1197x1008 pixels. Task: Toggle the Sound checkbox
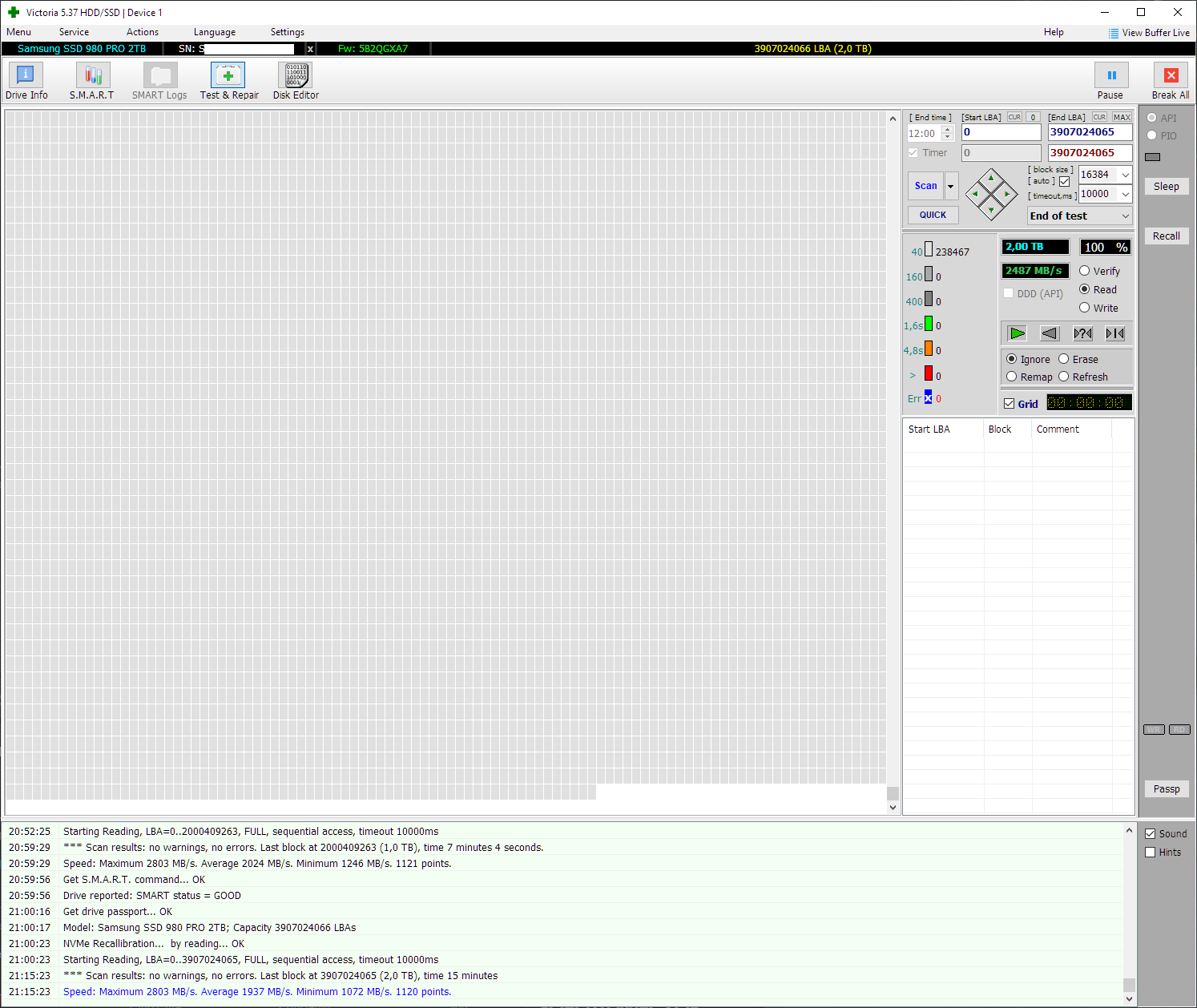pyautogui.click(x=1151, y=833)
